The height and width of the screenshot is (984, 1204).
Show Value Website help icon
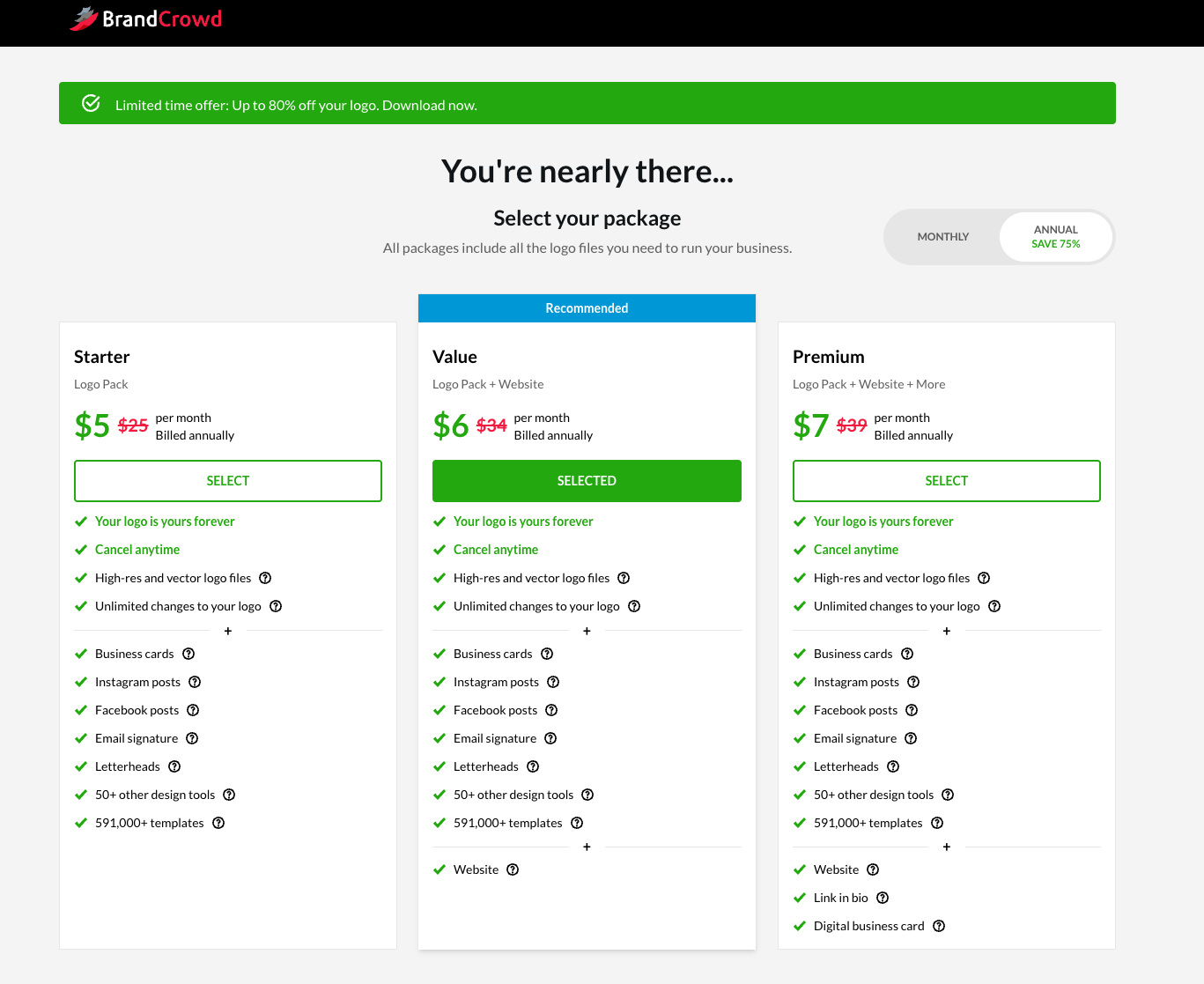513,869
